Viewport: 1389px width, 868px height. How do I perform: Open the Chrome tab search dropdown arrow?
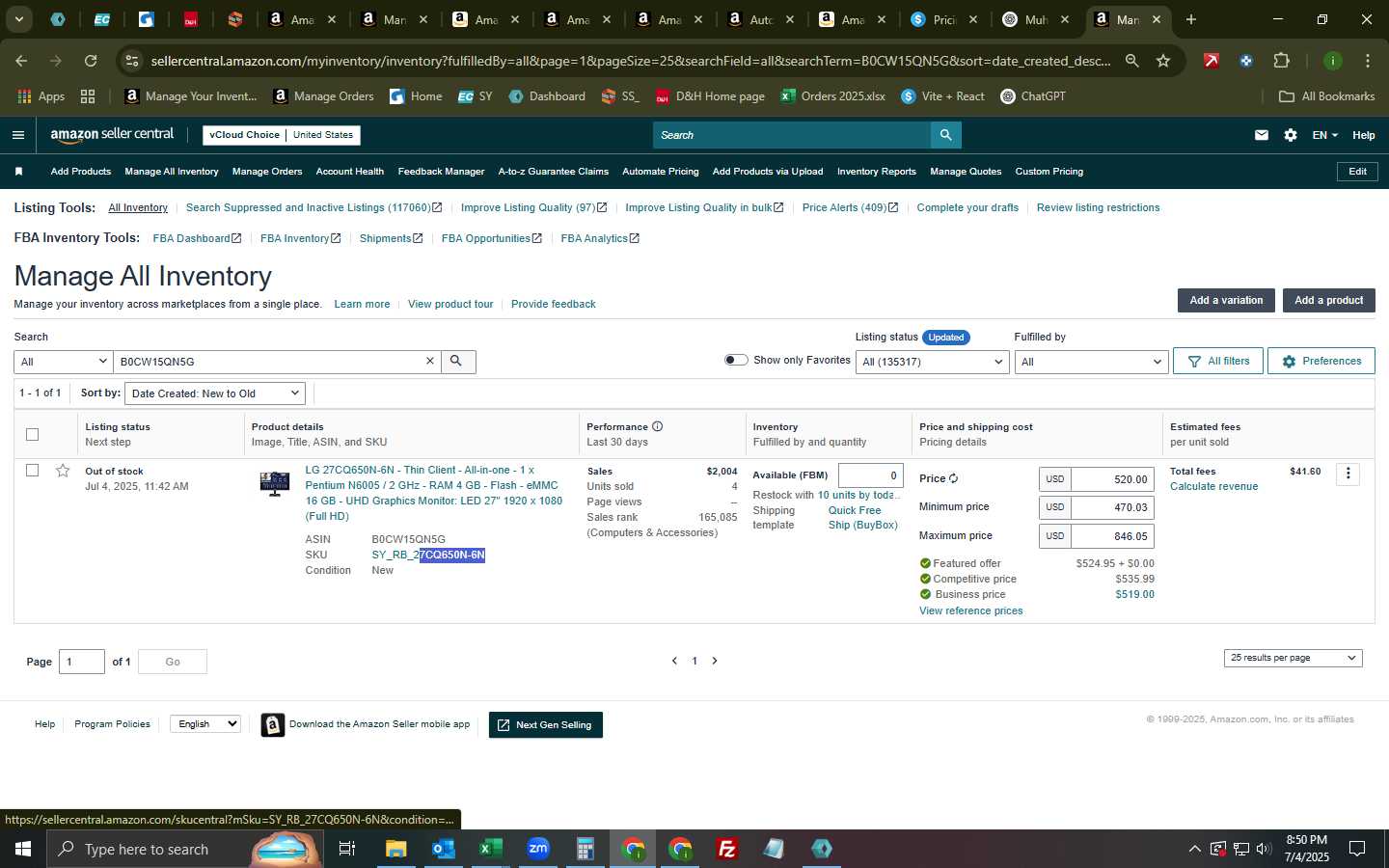pyautogui.click(x=18, y=19)
